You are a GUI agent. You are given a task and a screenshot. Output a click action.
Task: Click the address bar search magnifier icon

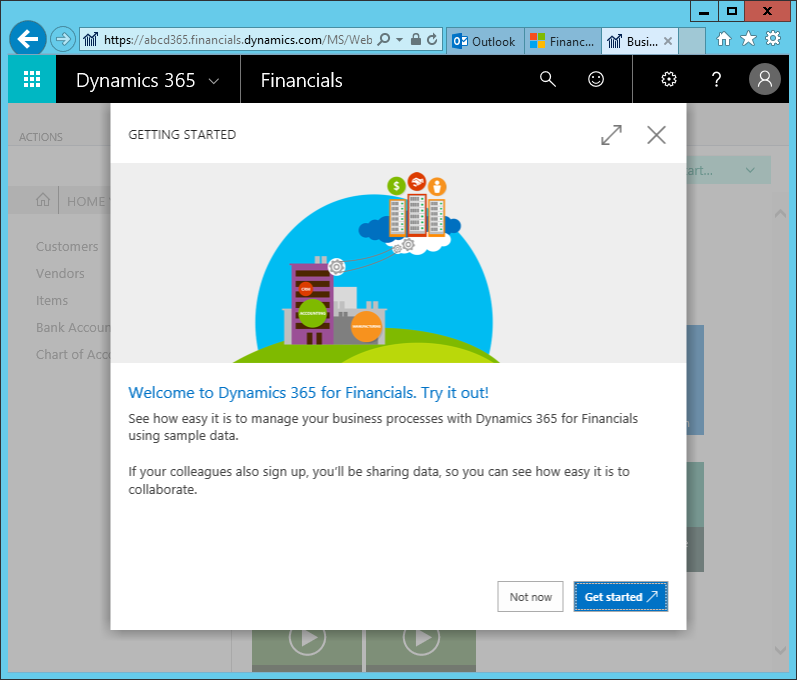tap(384, 39)
